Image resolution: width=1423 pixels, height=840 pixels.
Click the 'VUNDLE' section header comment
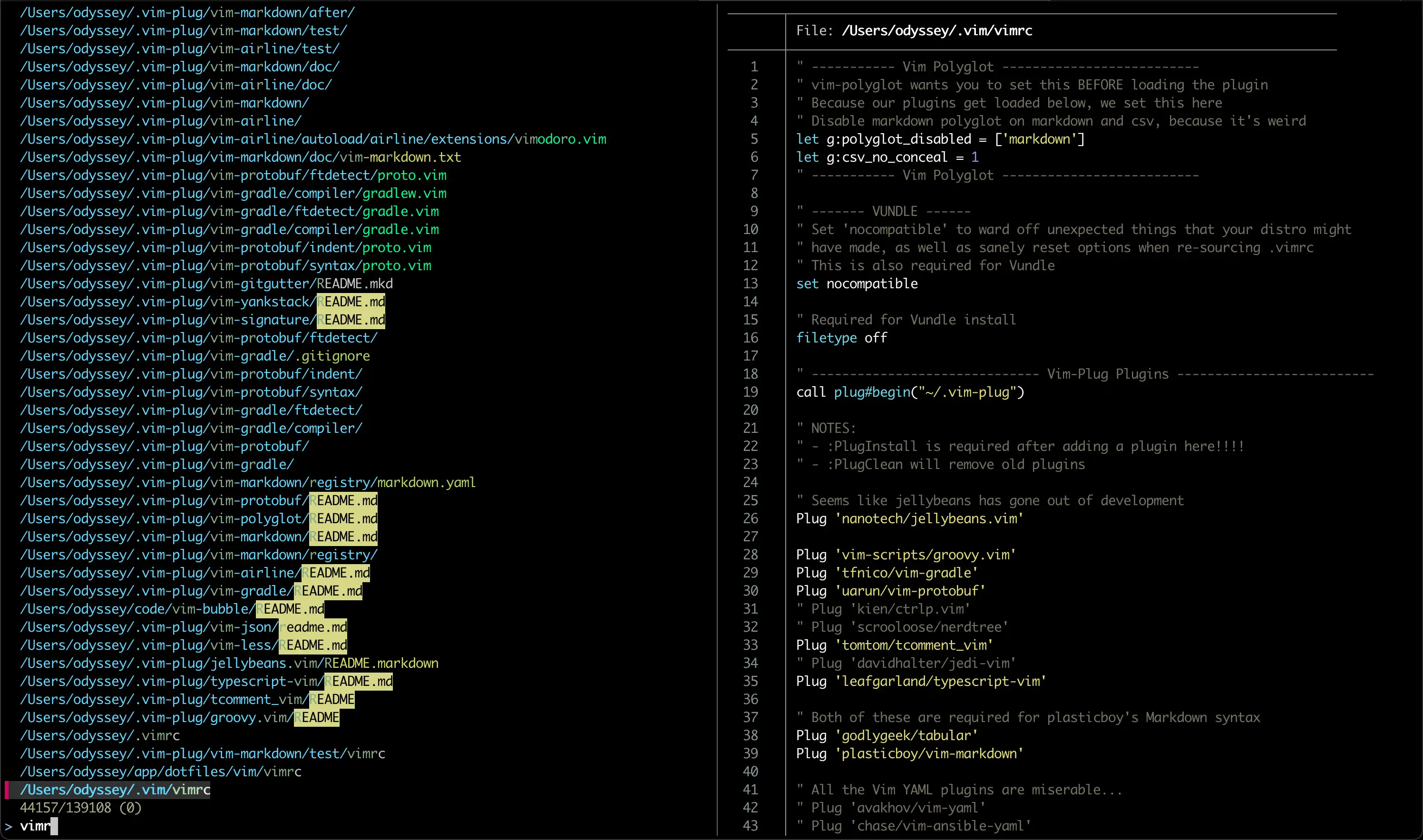883,211
